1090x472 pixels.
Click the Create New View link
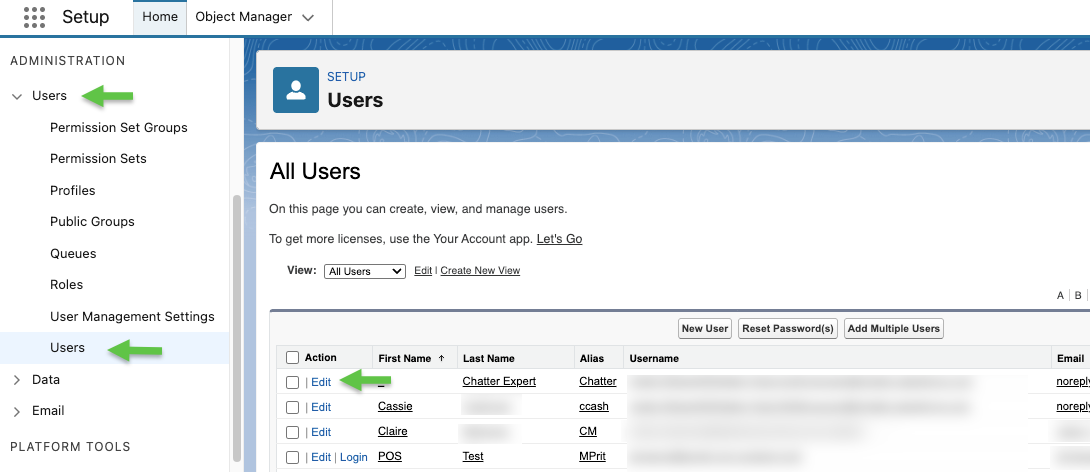pyautogui.click(x=480, y=270)
